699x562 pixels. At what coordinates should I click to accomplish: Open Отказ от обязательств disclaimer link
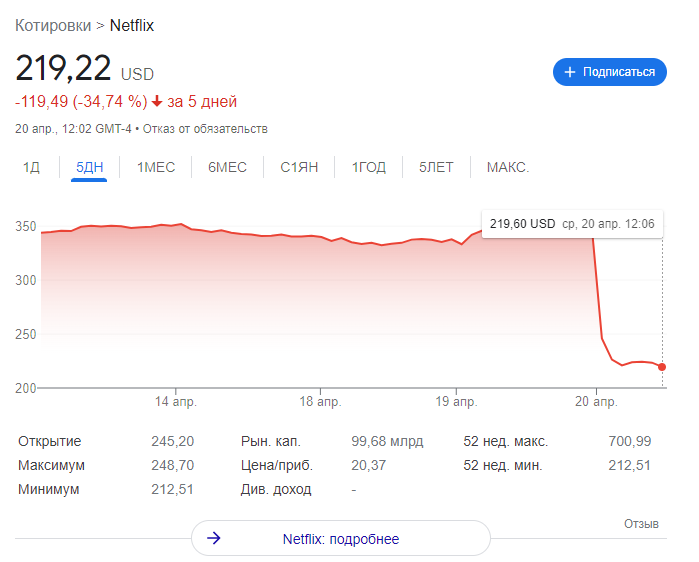pyautogui.click(x=204, y=129)
